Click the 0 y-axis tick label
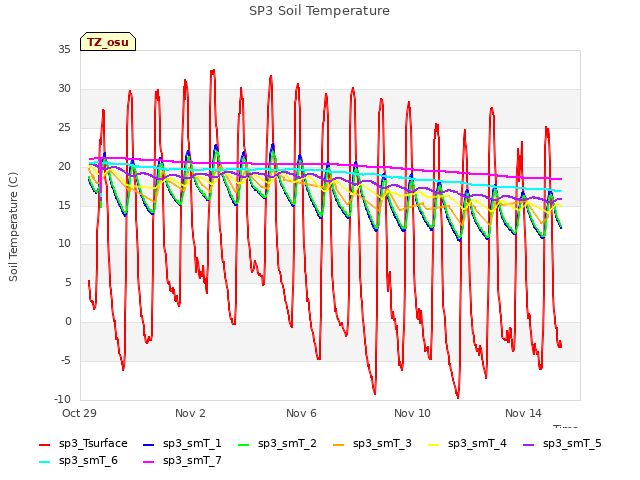This screenshot has width=640, height=480. 68,322
